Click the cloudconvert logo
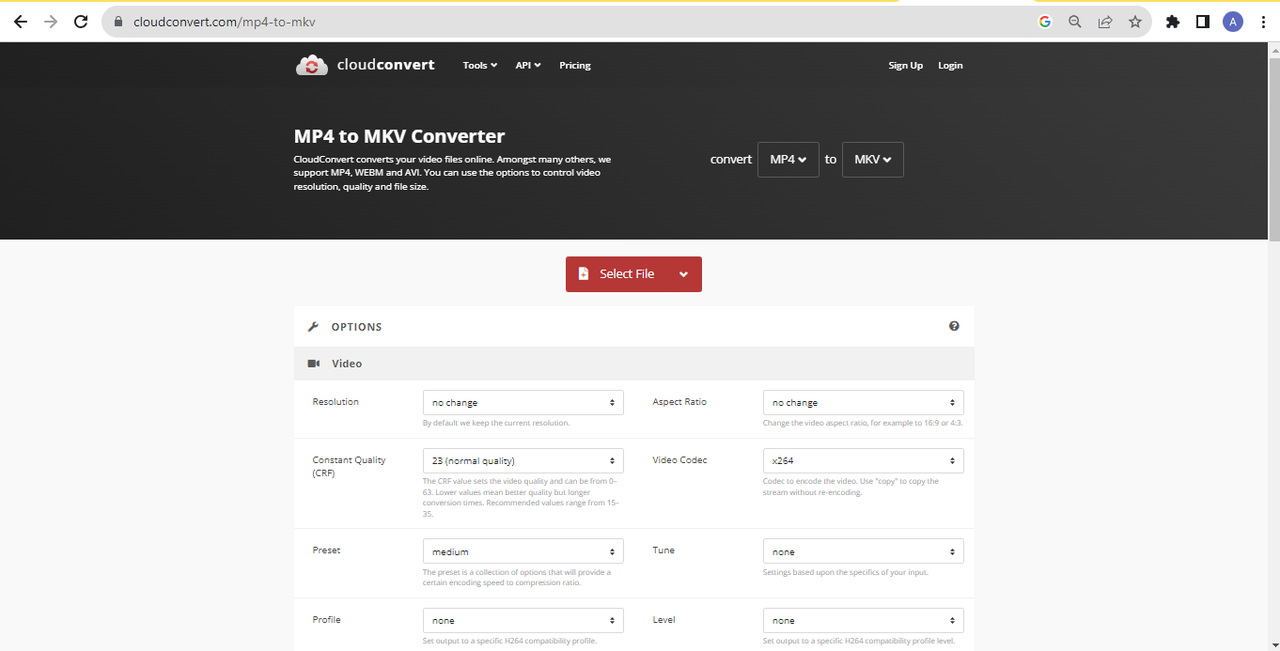This screenshot has width=1280, height=651. (x=365, y=65)
